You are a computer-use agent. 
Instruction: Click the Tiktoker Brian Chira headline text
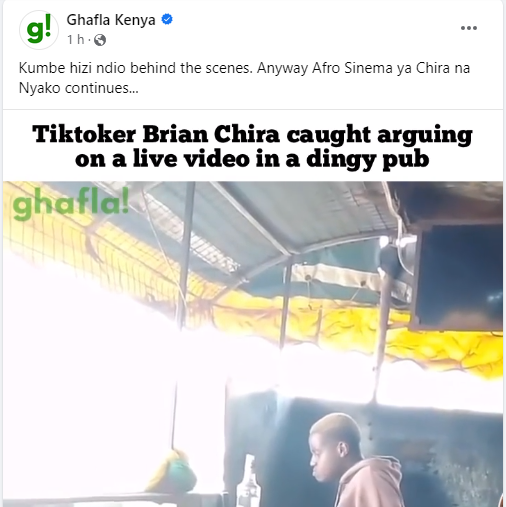(x=252, y=147)
